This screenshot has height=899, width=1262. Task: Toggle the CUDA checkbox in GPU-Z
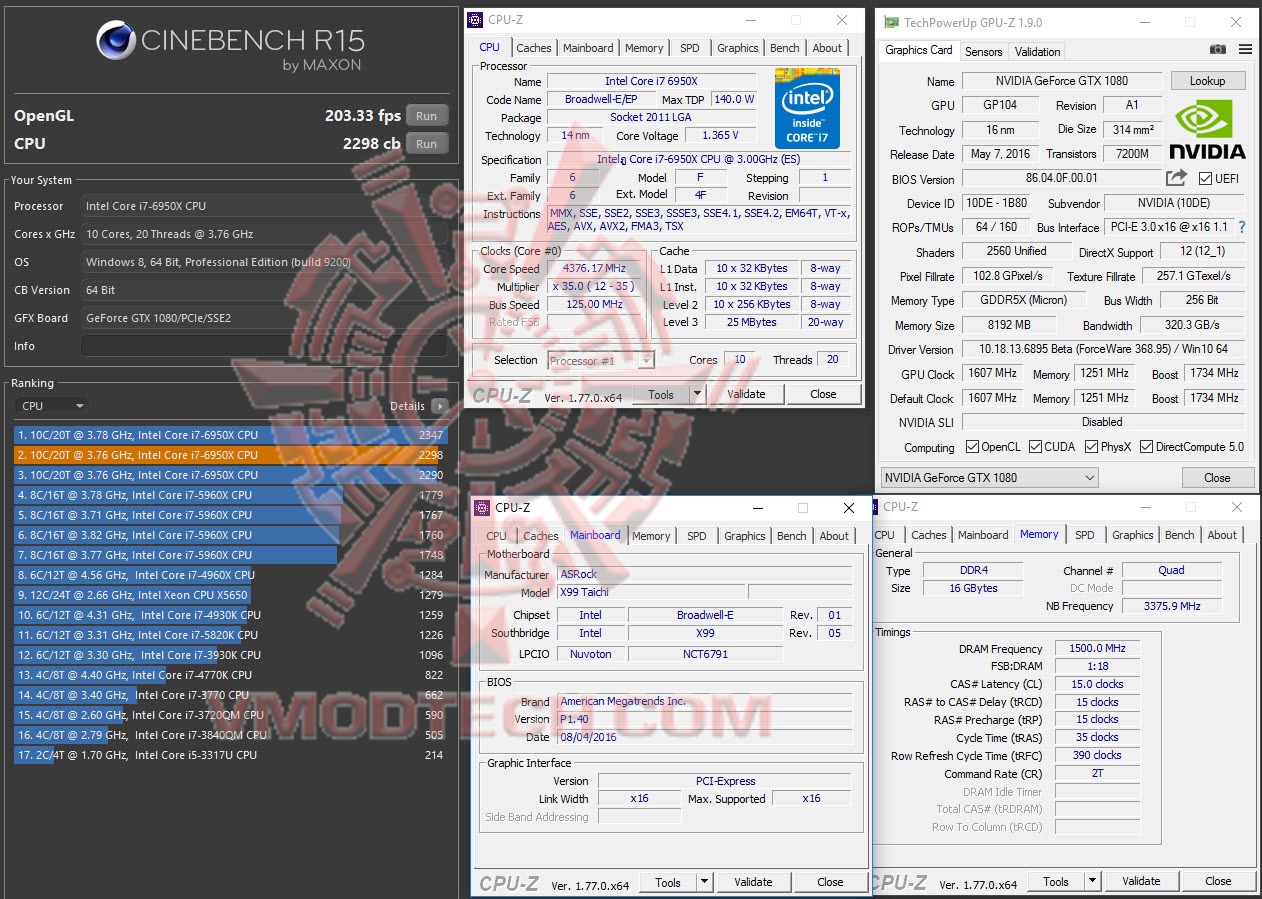(1035, 447)
